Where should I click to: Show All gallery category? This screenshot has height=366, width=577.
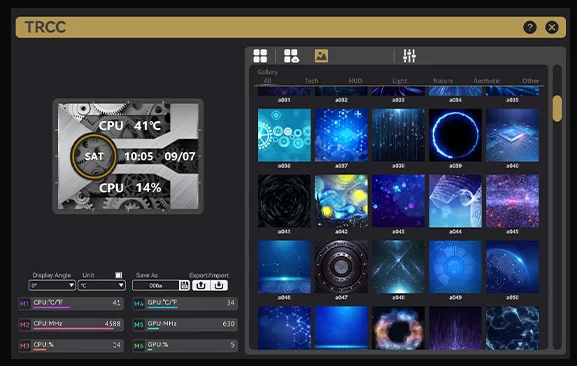pyautogui.click(x=268, y=81)
